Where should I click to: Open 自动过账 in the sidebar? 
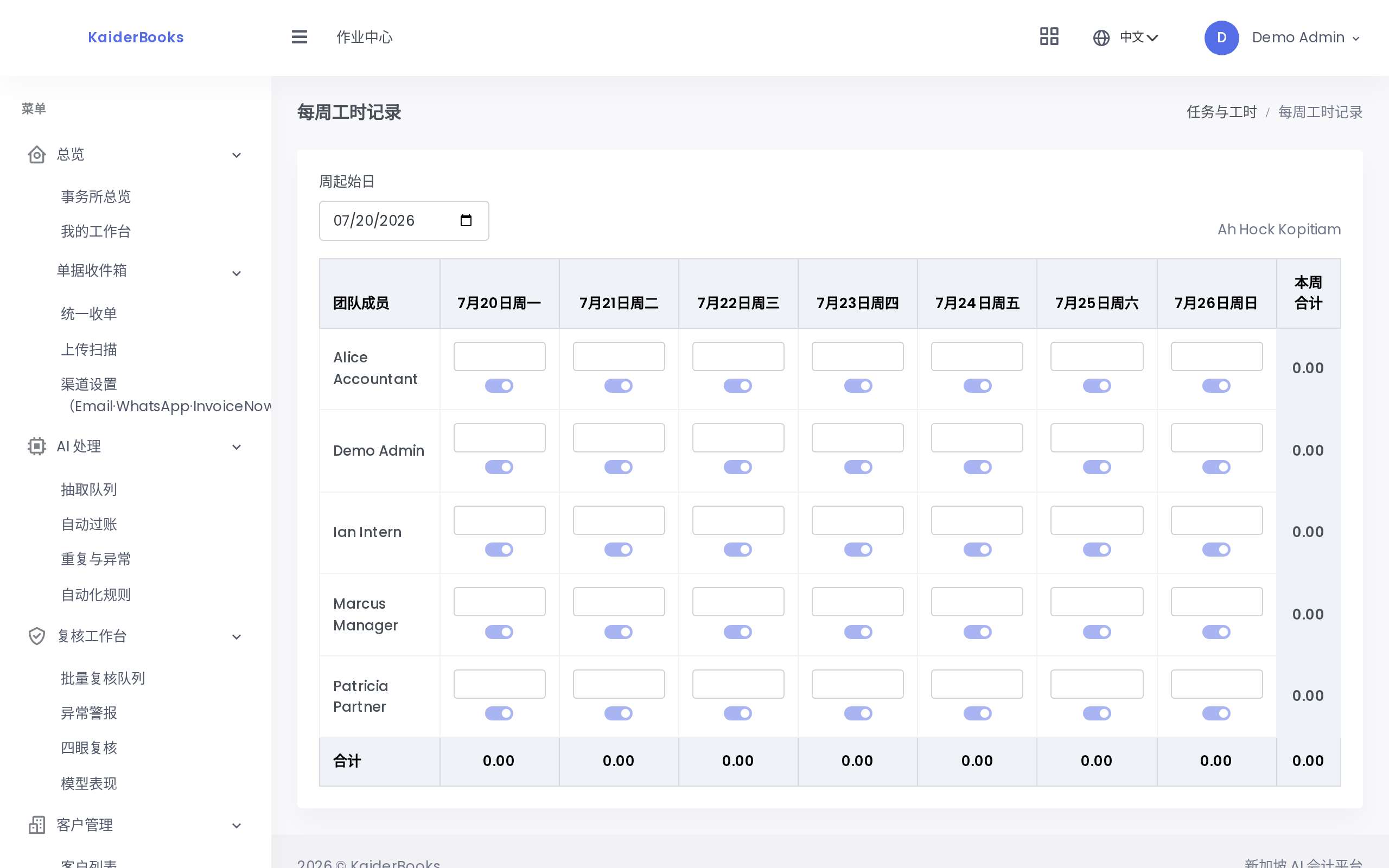(x=89, y=524)
